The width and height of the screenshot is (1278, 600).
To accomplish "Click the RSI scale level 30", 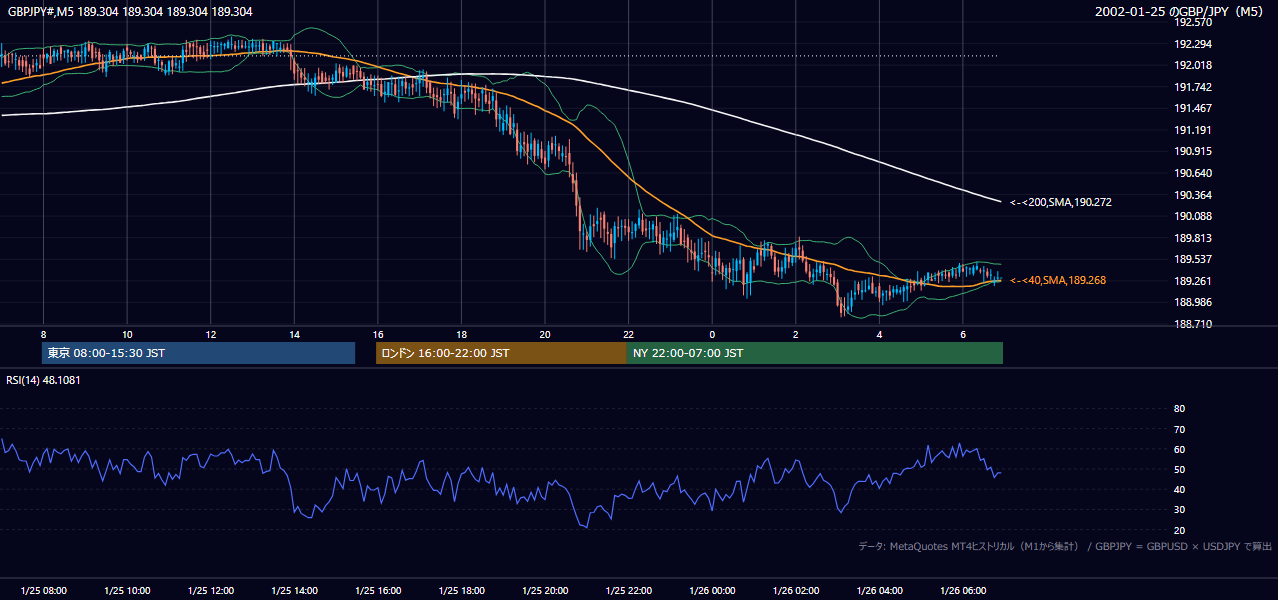I will [x=1179, y=510].
